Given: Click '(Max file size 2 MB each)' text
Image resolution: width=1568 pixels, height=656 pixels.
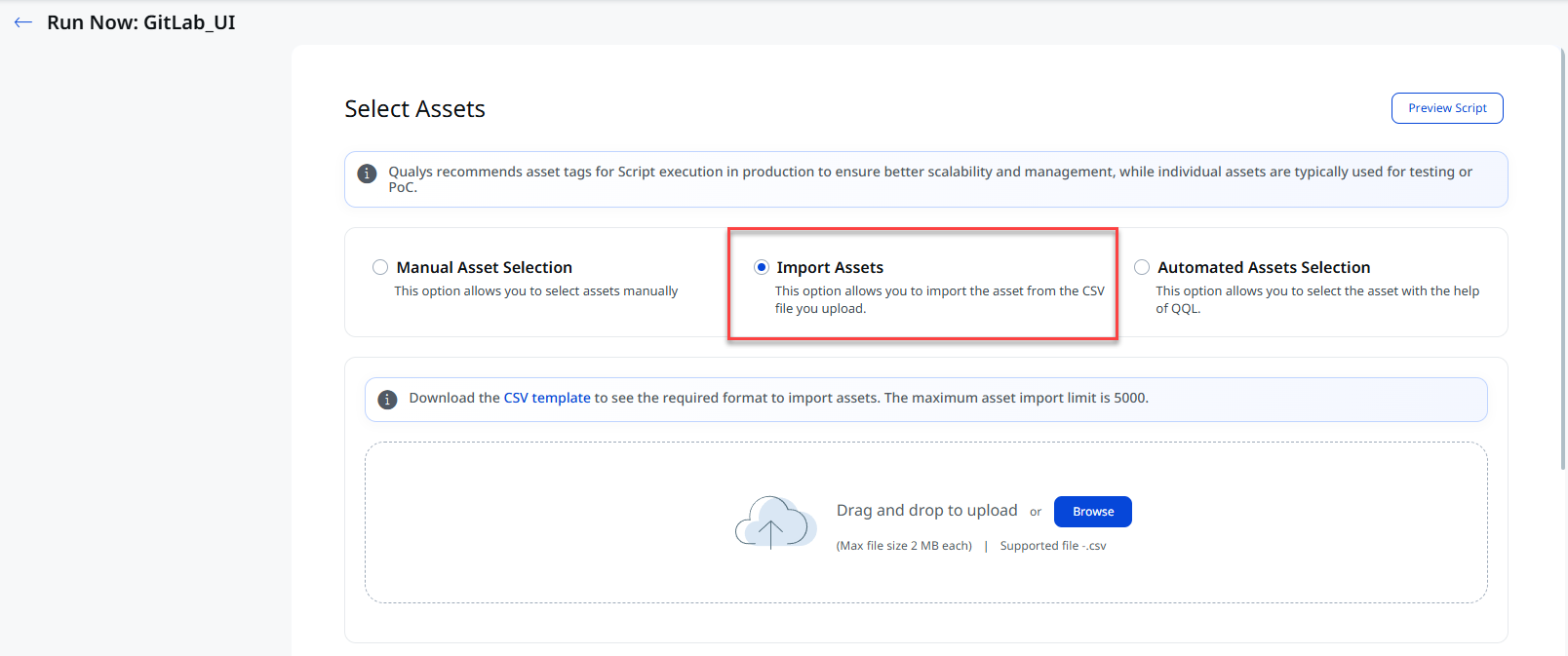Looking at the screenshot, I should [904, 546].
